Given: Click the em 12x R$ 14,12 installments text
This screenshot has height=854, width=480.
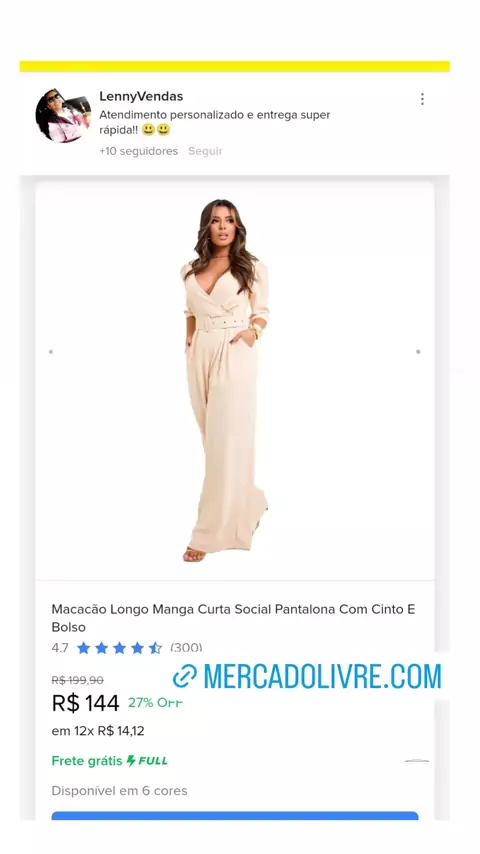Looking at the screenshot, I should coord(98,731).
